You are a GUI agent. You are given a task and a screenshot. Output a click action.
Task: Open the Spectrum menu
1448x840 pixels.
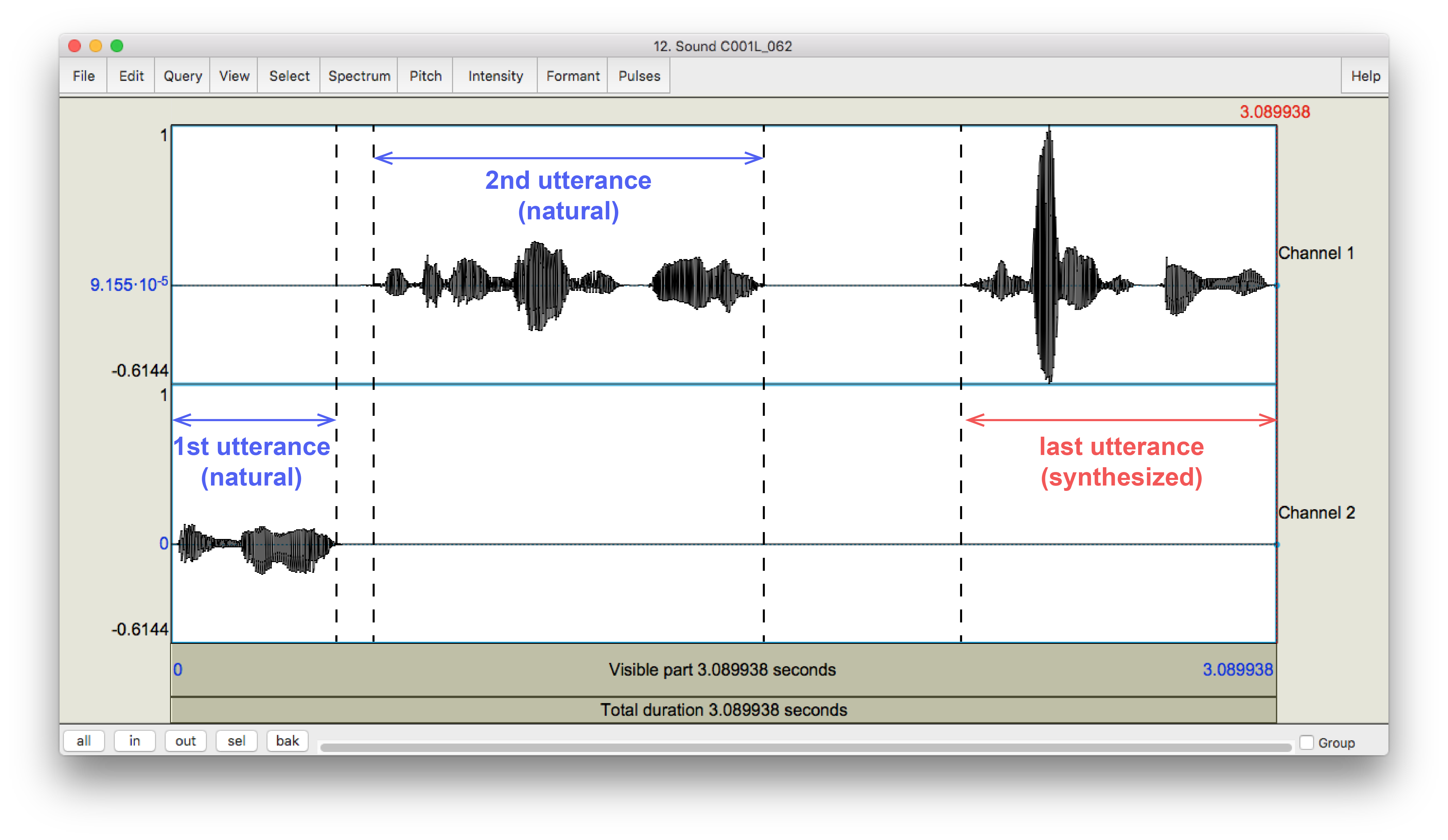click(359, 76)
